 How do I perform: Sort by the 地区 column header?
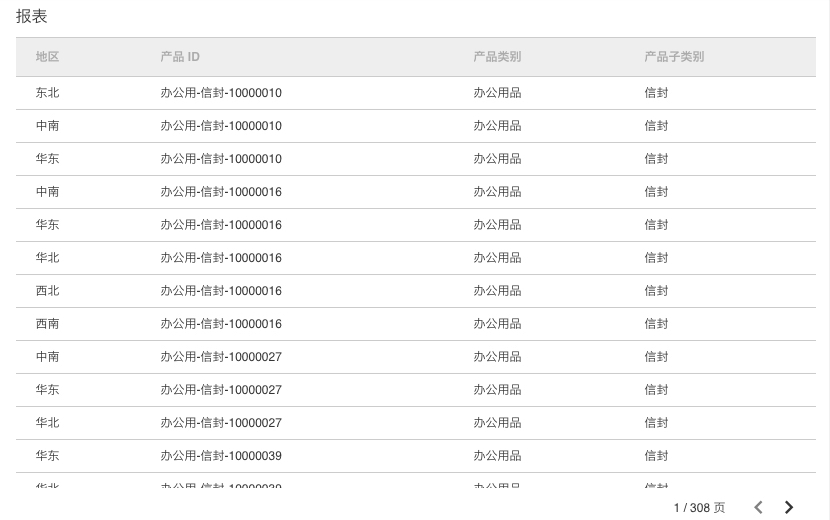tap(47, 57)
